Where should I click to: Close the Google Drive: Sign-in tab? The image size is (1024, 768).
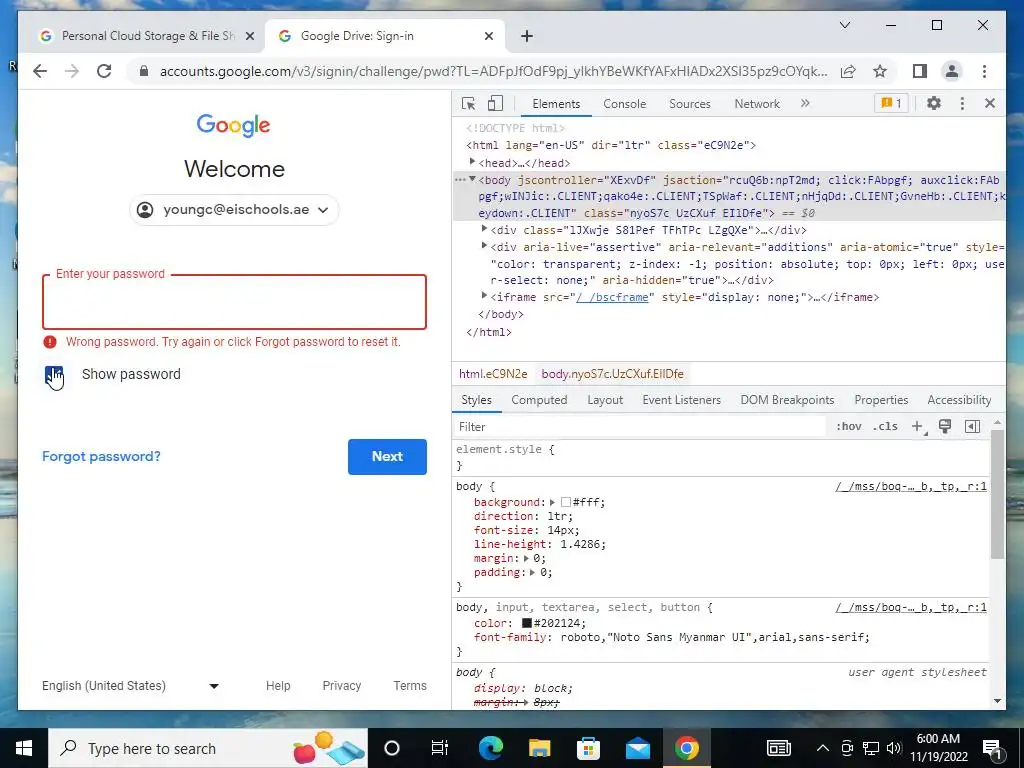click(488, 37)
